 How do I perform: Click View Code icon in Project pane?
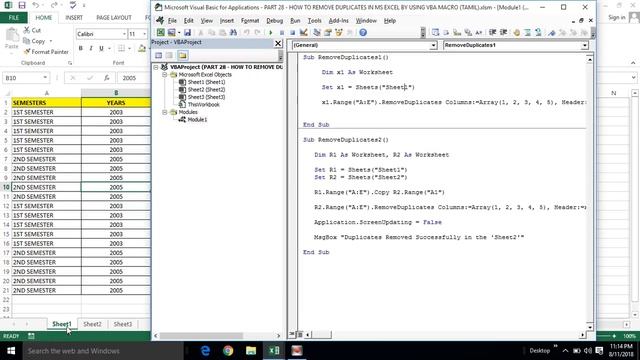coord(158,56)
